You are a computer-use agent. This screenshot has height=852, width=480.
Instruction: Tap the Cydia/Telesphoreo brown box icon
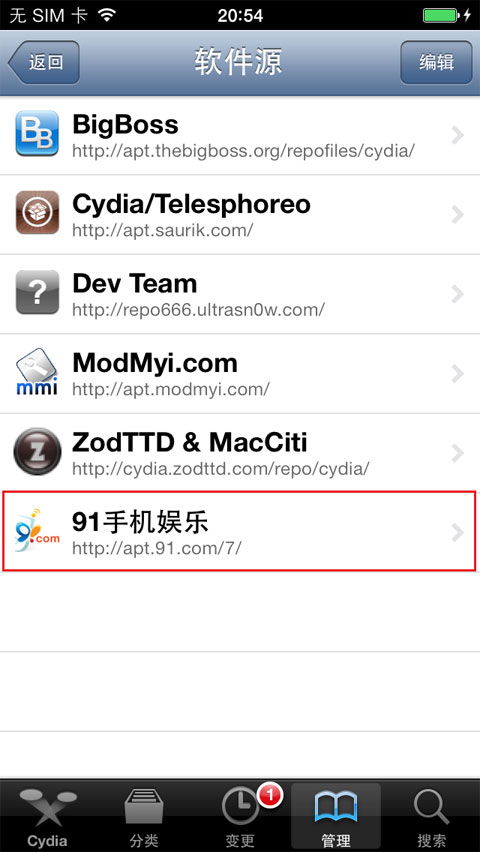pyautogui.click(x=37, y=212)
